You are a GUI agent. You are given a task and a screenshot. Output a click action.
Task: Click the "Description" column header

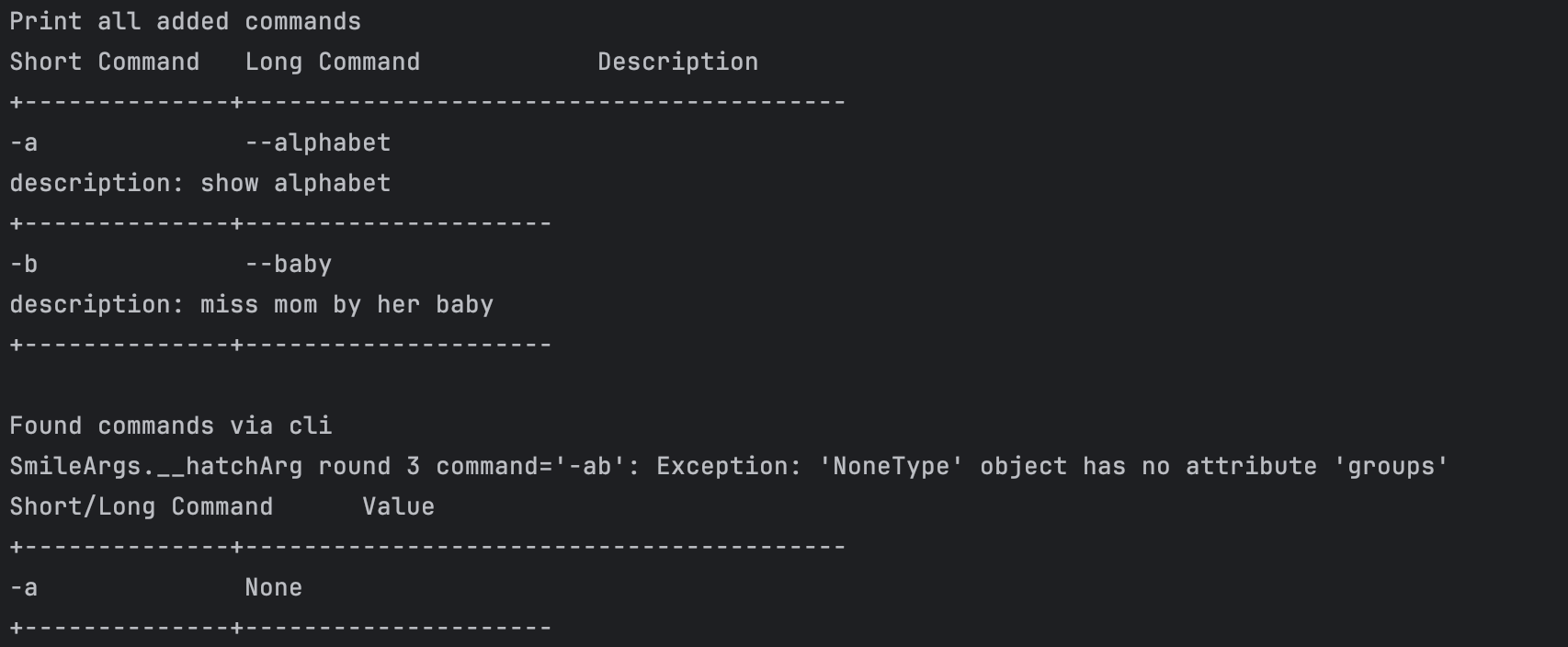[677, 62]
